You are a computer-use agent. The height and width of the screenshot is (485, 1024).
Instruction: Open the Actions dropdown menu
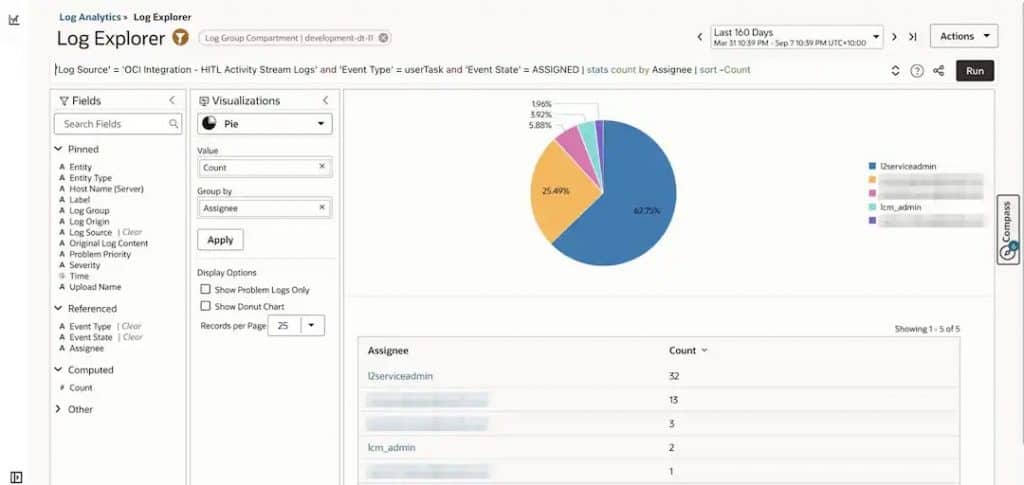[x=964, y=37]
